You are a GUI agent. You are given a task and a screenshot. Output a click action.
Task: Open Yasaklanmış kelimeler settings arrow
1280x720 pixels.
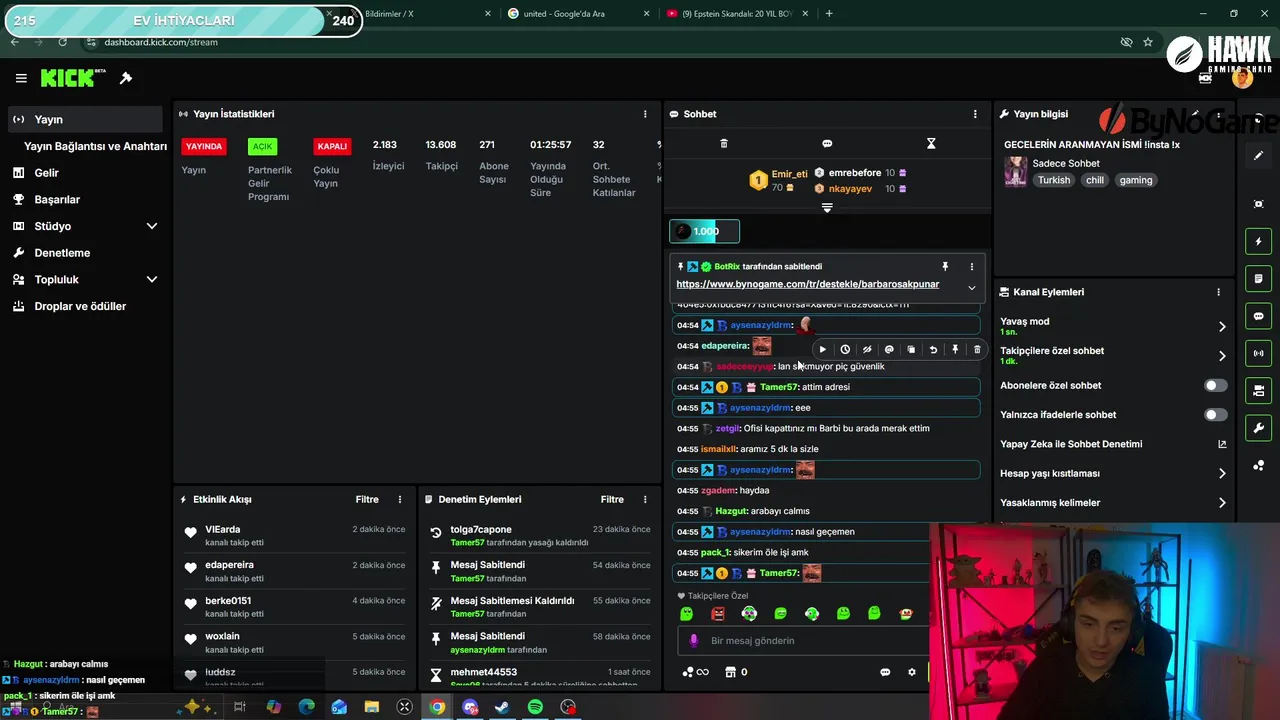[x=1222, y=503]
